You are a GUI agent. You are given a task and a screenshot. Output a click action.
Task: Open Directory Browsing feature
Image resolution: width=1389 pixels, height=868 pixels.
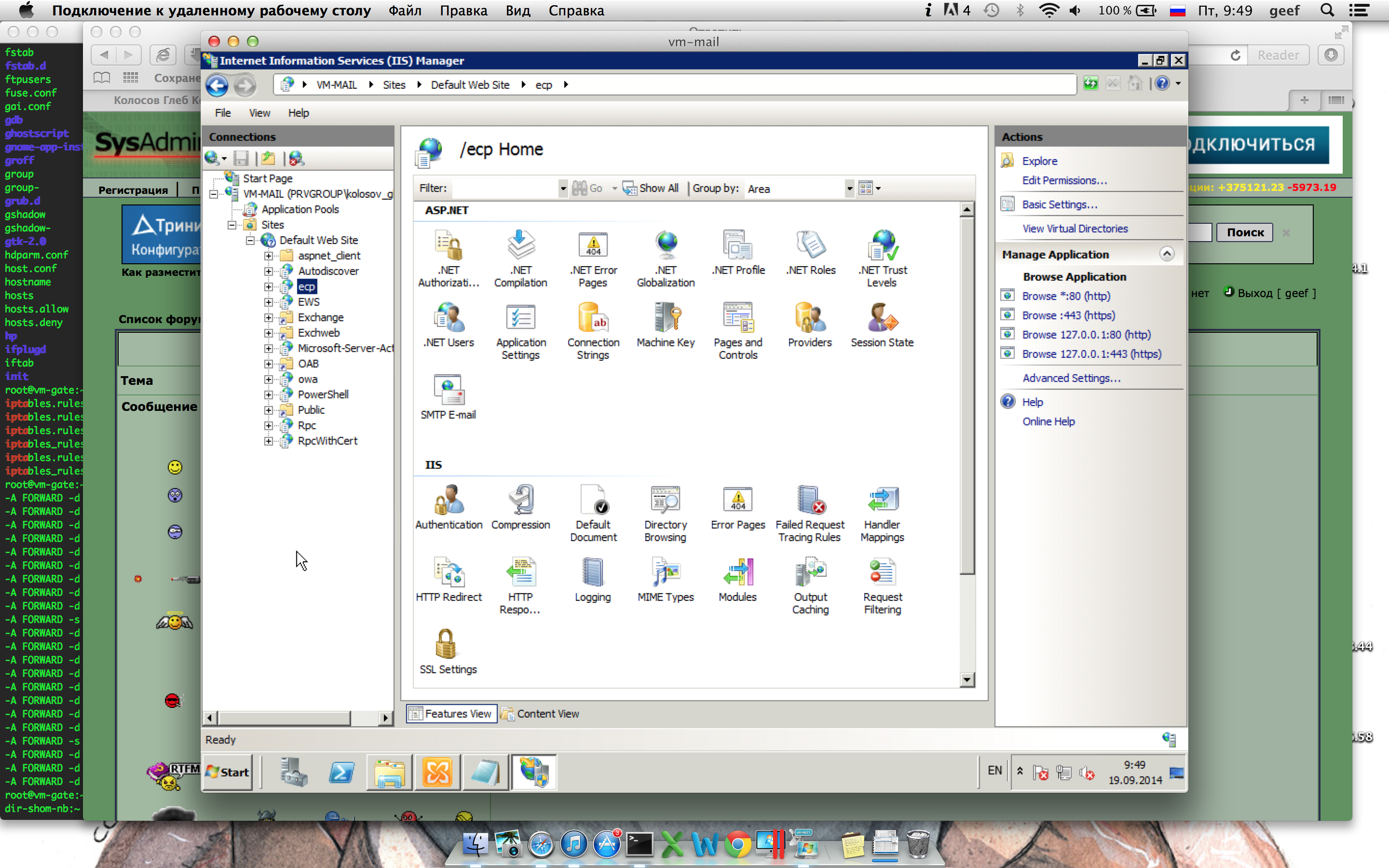point(665,513)
